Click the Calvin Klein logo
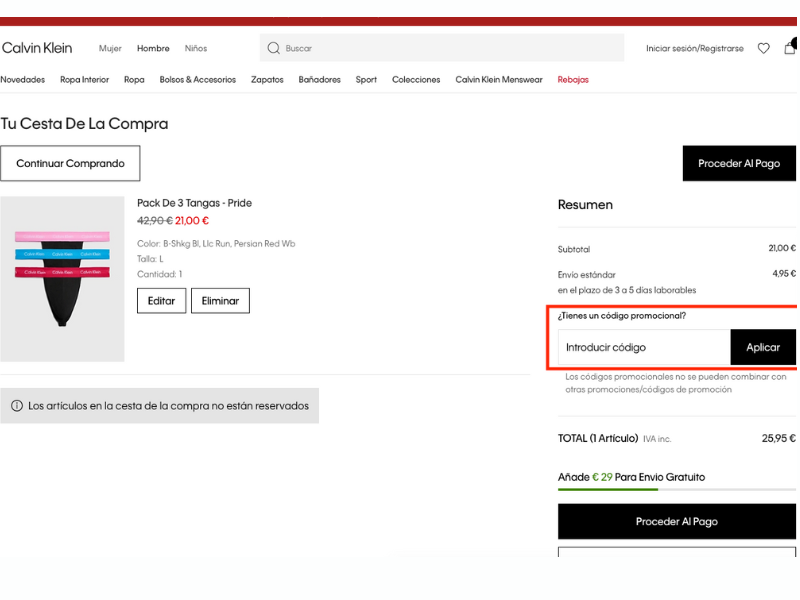800x600 pixels. (x=37, y=48)
